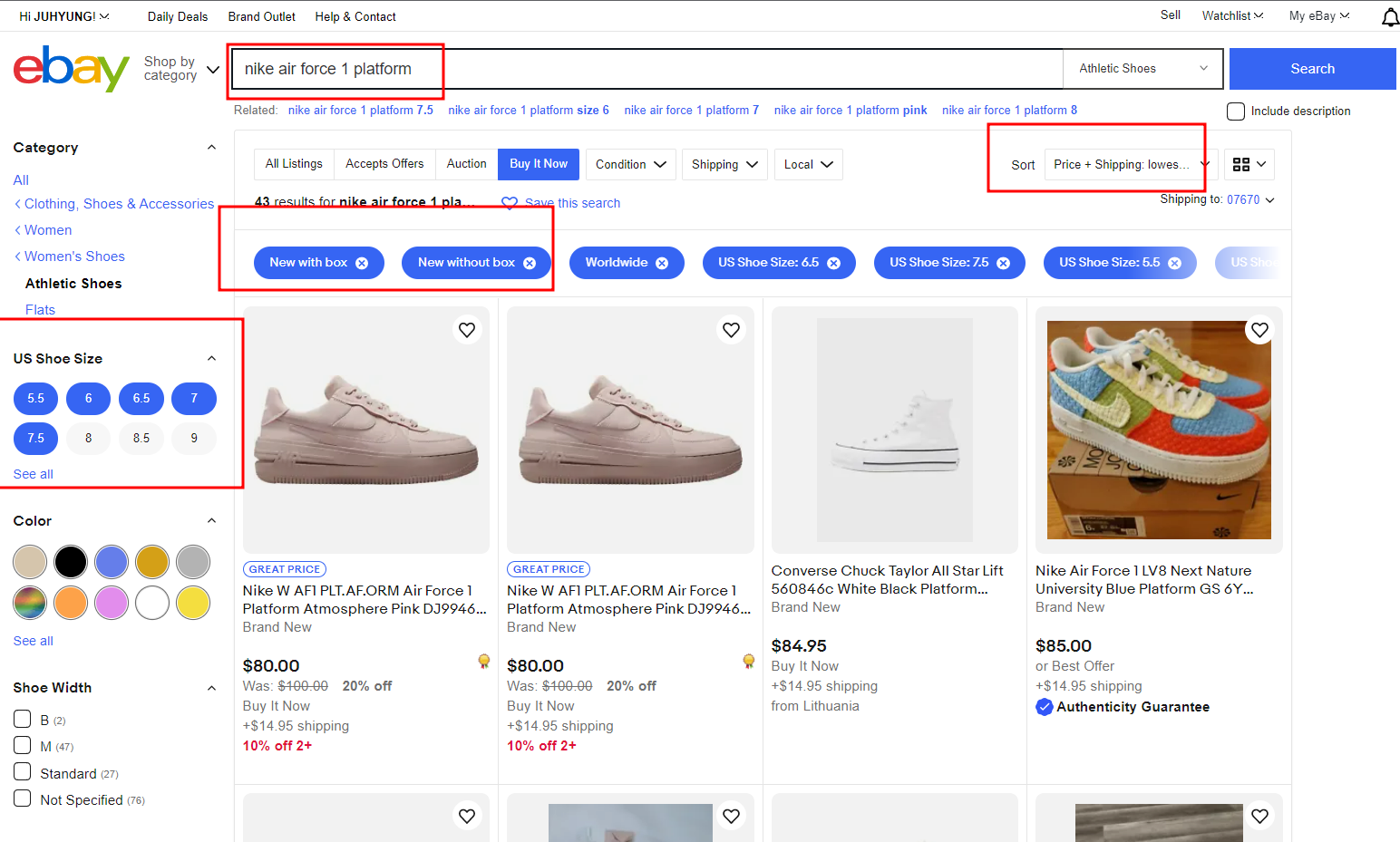Deselect US shoe size 5.5

pos(35,399)
